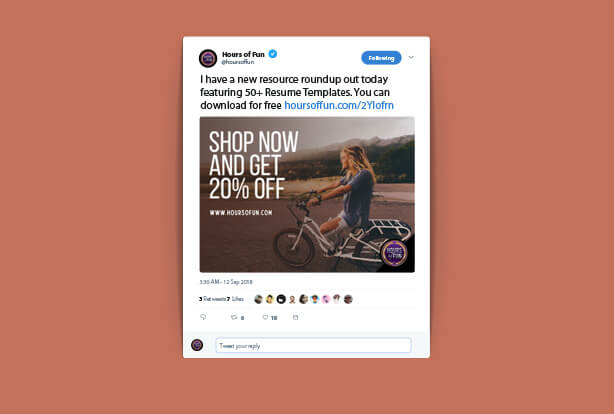Click the first liker avatar in the row
This screenshot has width=614, height=414.
(x=258, y=299)
